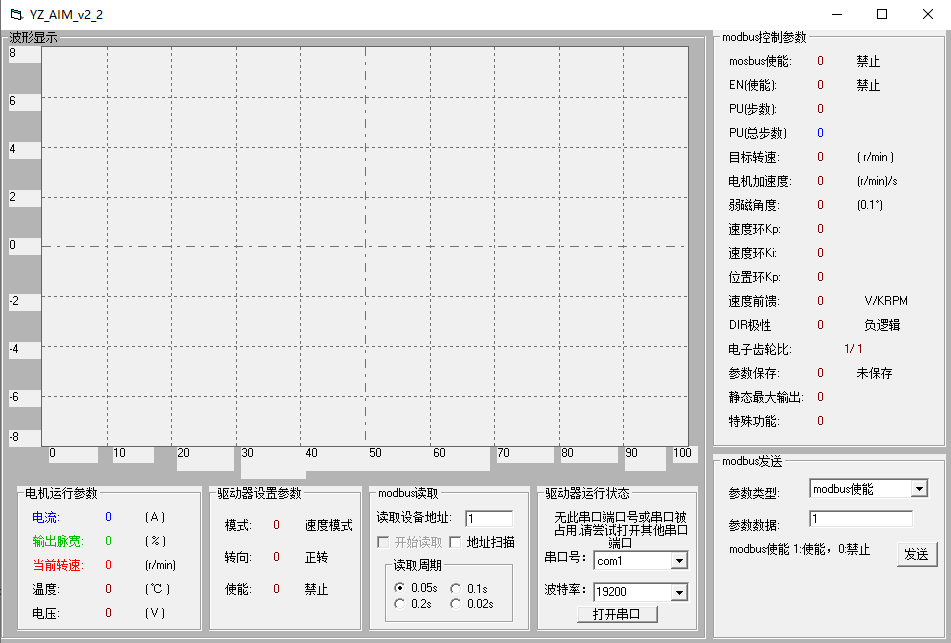Focus the 读取设备地址 input field

488,518
